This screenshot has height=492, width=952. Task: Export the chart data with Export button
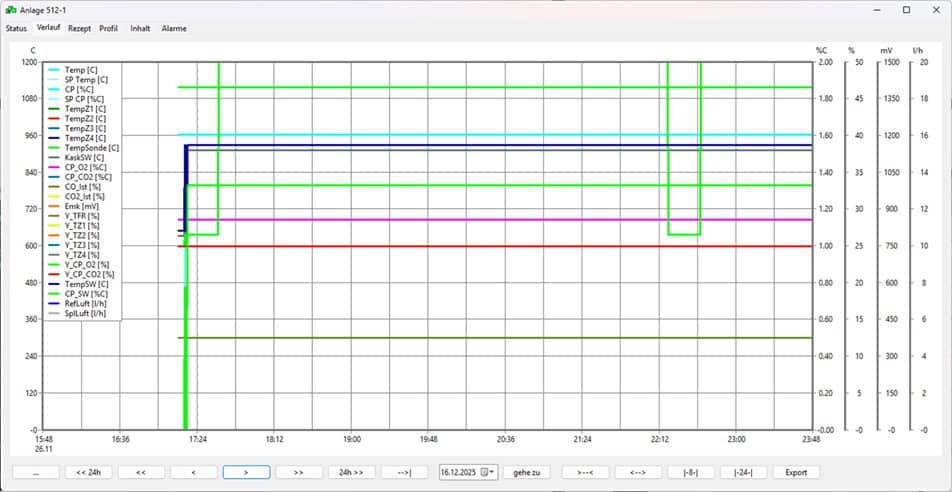pyautogui.click(x=795, y=472)
